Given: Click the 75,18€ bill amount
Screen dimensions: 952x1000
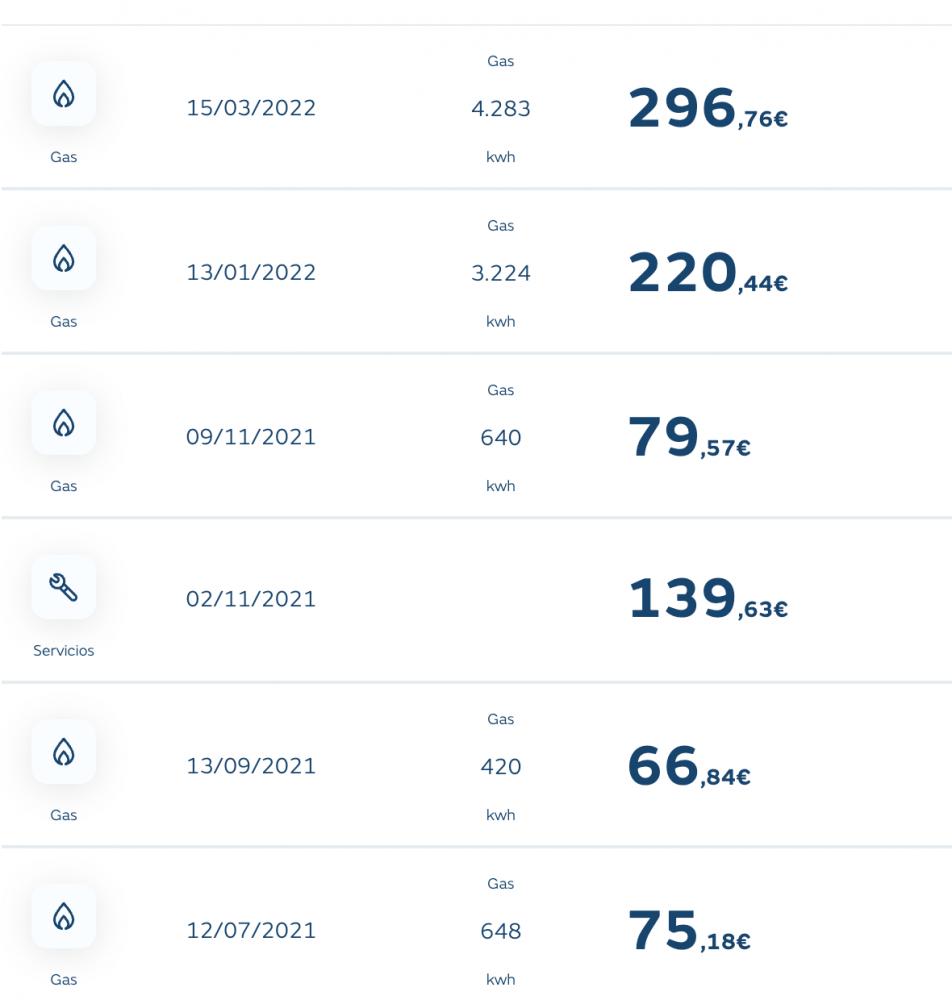Looking at the screenshot, I should 689,930.
